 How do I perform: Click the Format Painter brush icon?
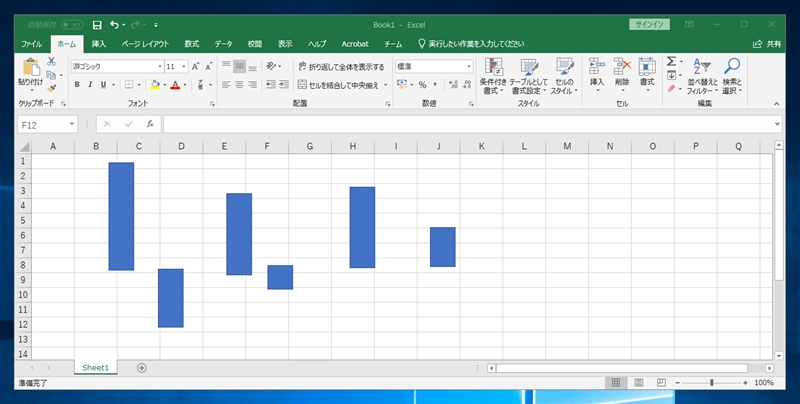[51, 88]
